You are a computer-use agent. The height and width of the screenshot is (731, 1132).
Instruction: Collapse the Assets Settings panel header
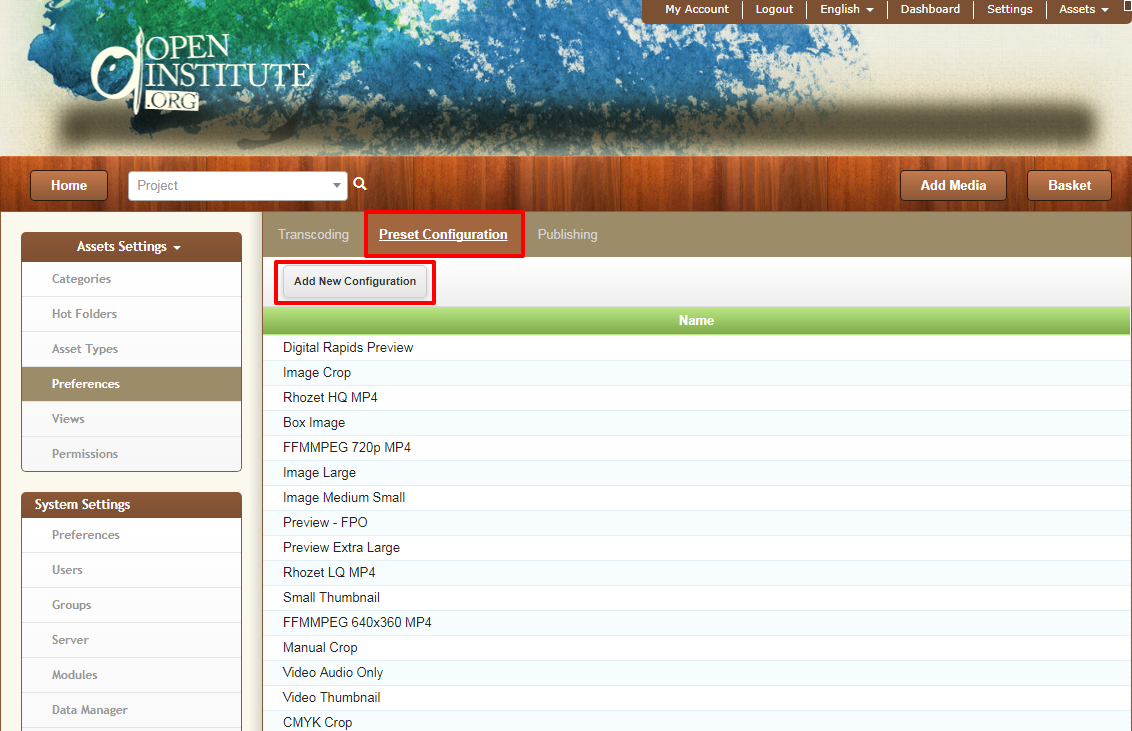coord(131,247)
